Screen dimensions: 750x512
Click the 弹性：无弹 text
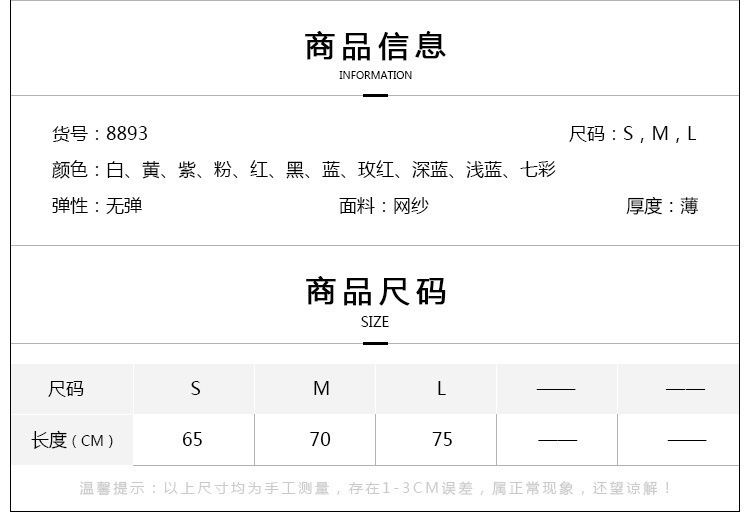point(97,206)
